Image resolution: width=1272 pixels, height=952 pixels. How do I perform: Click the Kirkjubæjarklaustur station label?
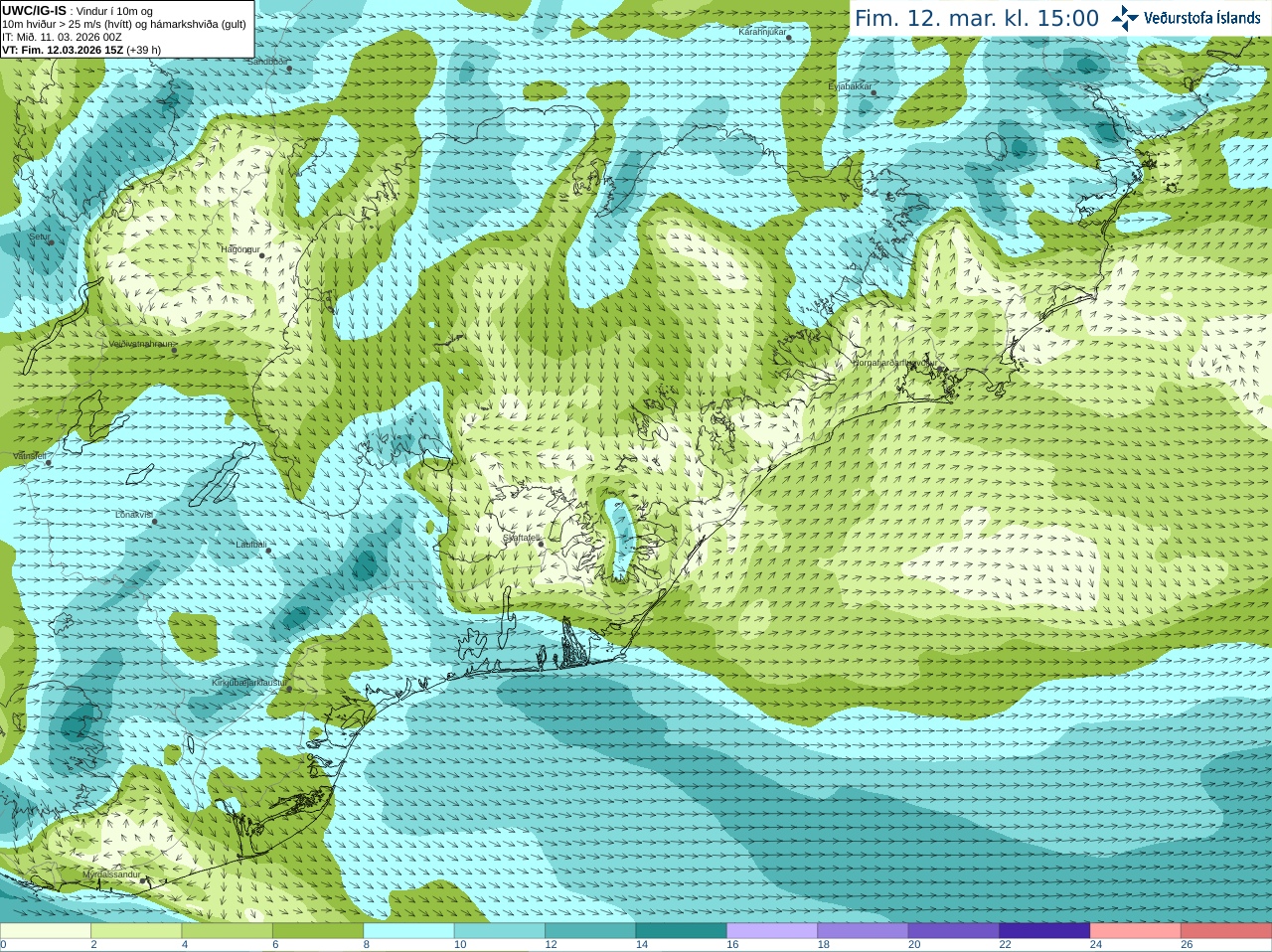[x=249, y=683]
